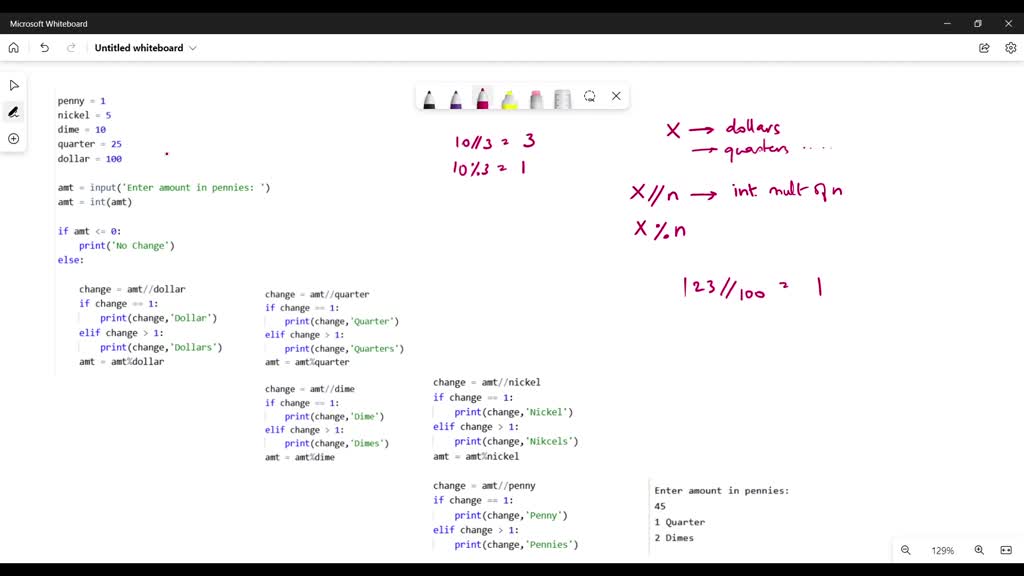The height and width of the screenshot is (576, 1024).
Task: Open Settings via the gear icon
Action: pyautogui.click(x=1011, y=47)
